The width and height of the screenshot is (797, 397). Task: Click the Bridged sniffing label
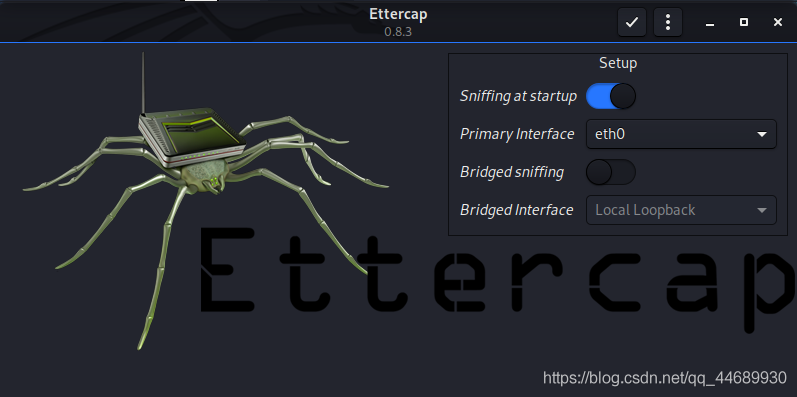pos(512,172)
